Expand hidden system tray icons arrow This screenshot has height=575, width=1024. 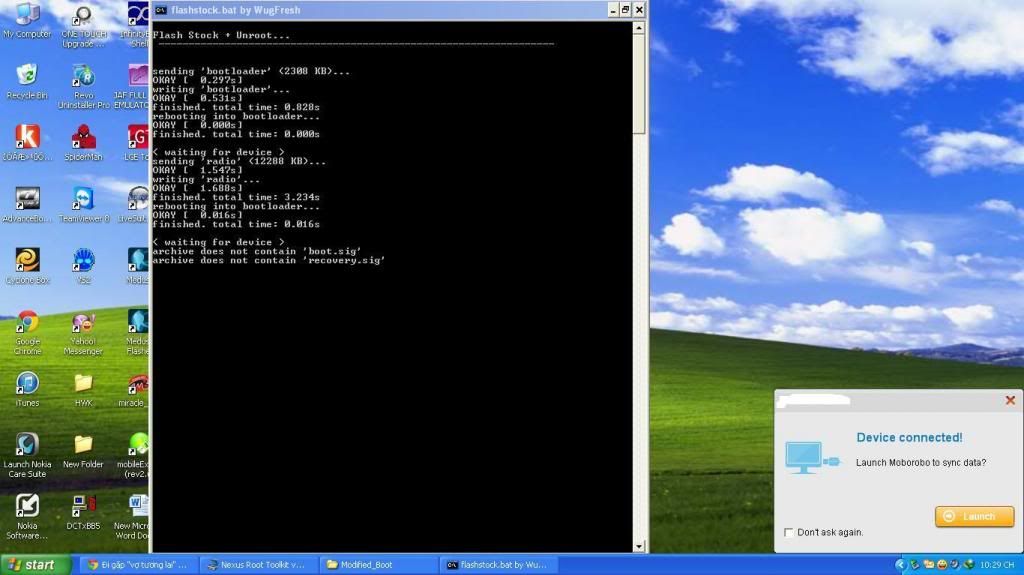pos(901,564)
